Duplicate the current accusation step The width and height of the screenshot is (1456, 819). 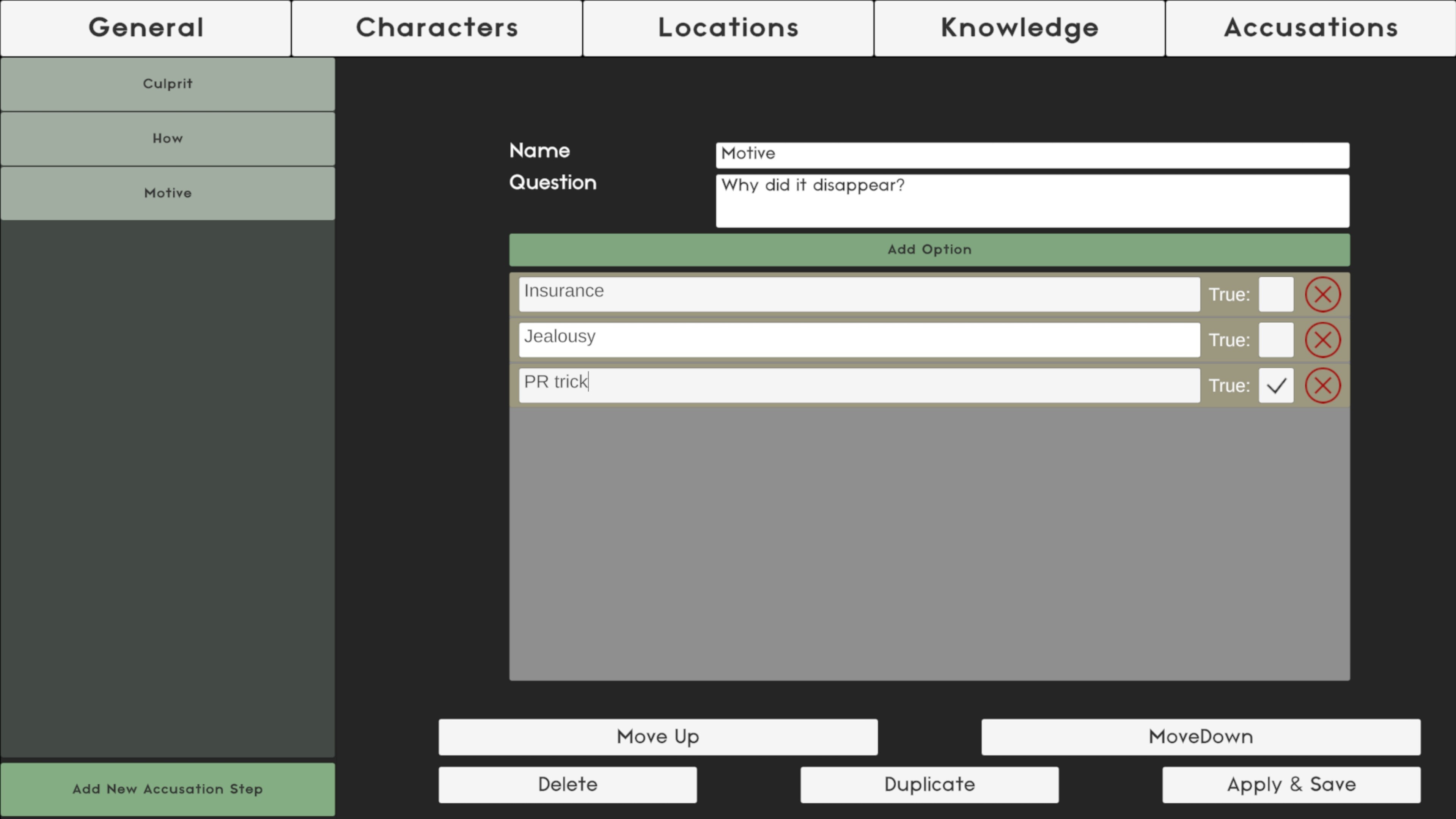(929, 784)
